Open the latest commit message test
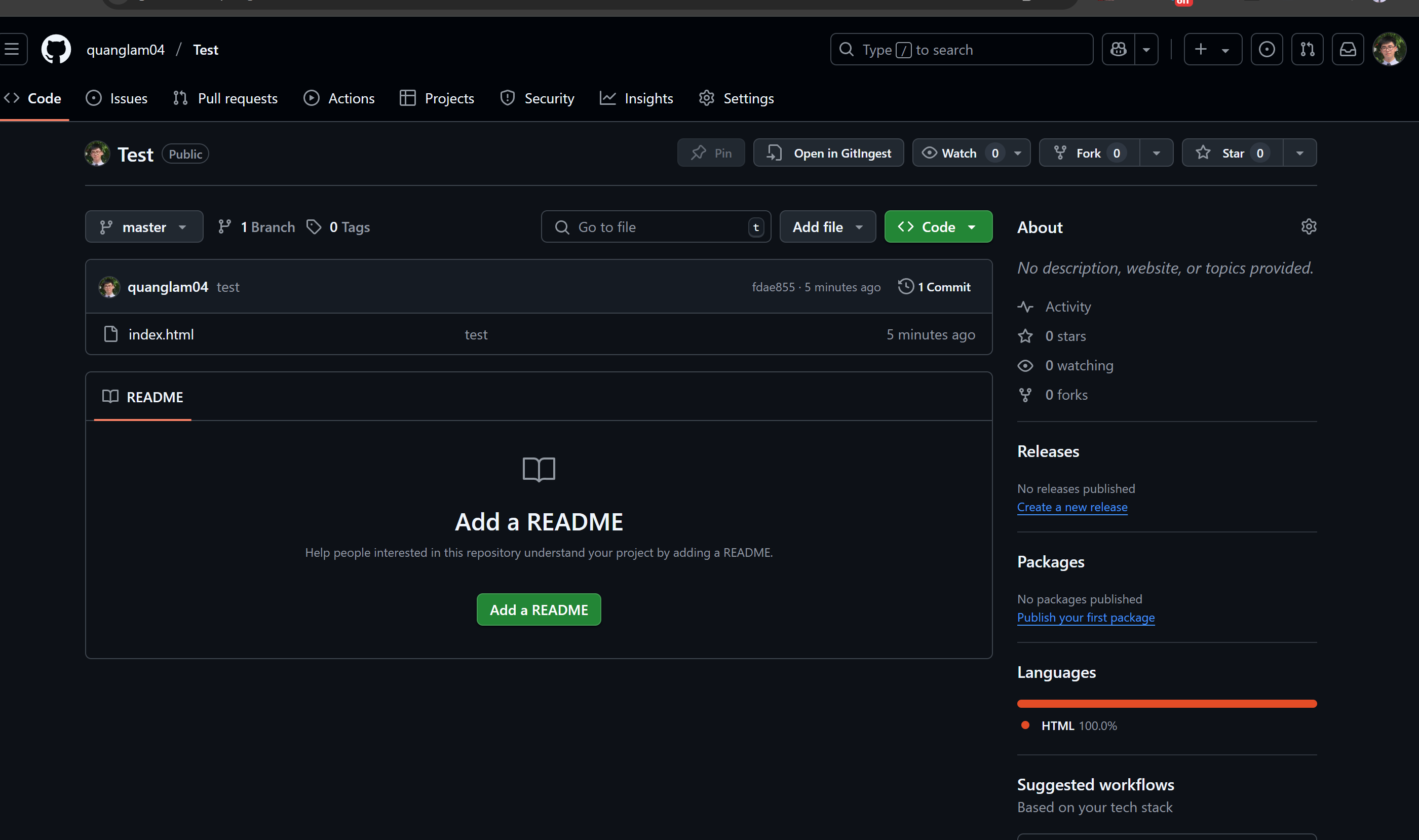1419x840 pixels. click(x=228, y=287)
